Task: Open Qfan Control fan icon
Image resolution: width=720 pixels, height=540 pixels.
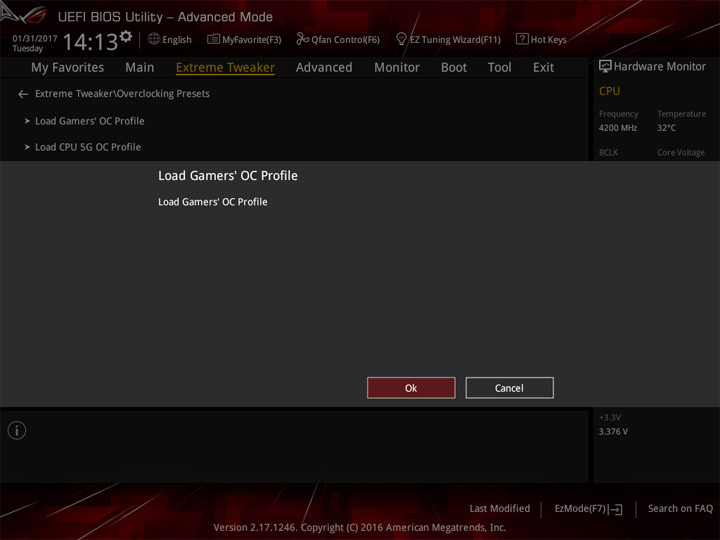Action: coord(302,39)
